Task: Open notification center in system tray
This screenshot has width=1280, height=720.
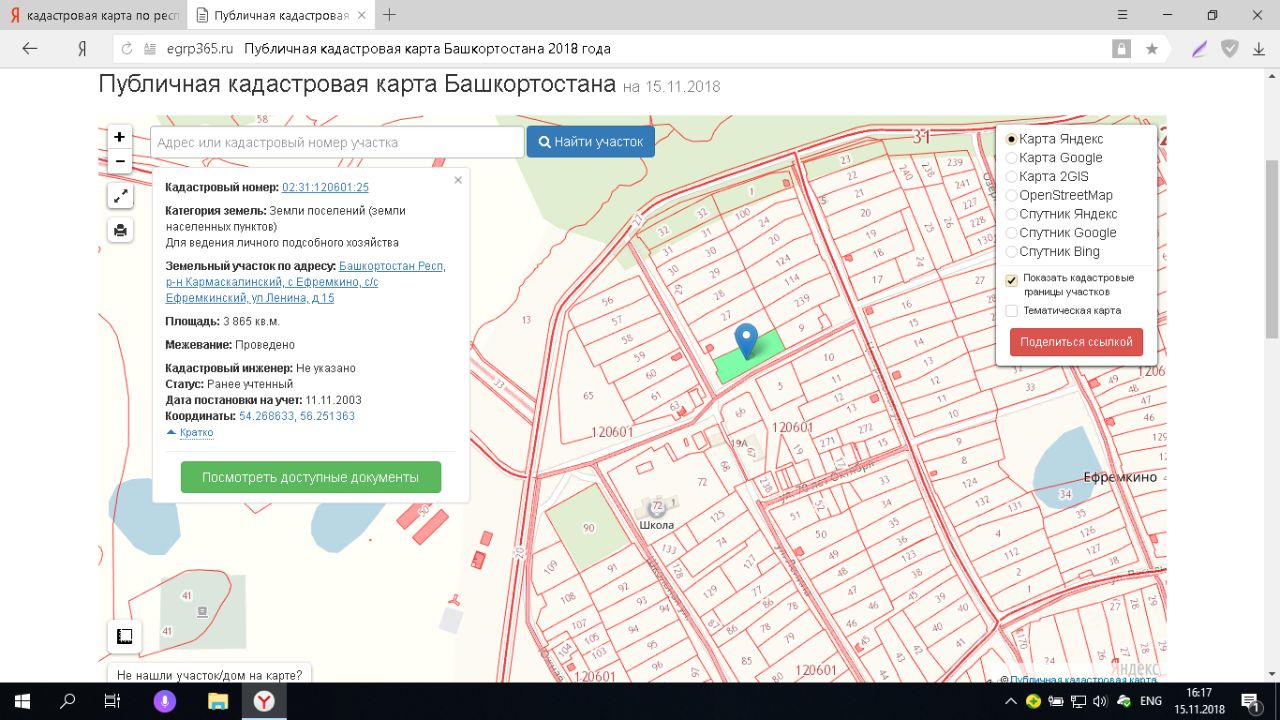Action: point(1250,701)
